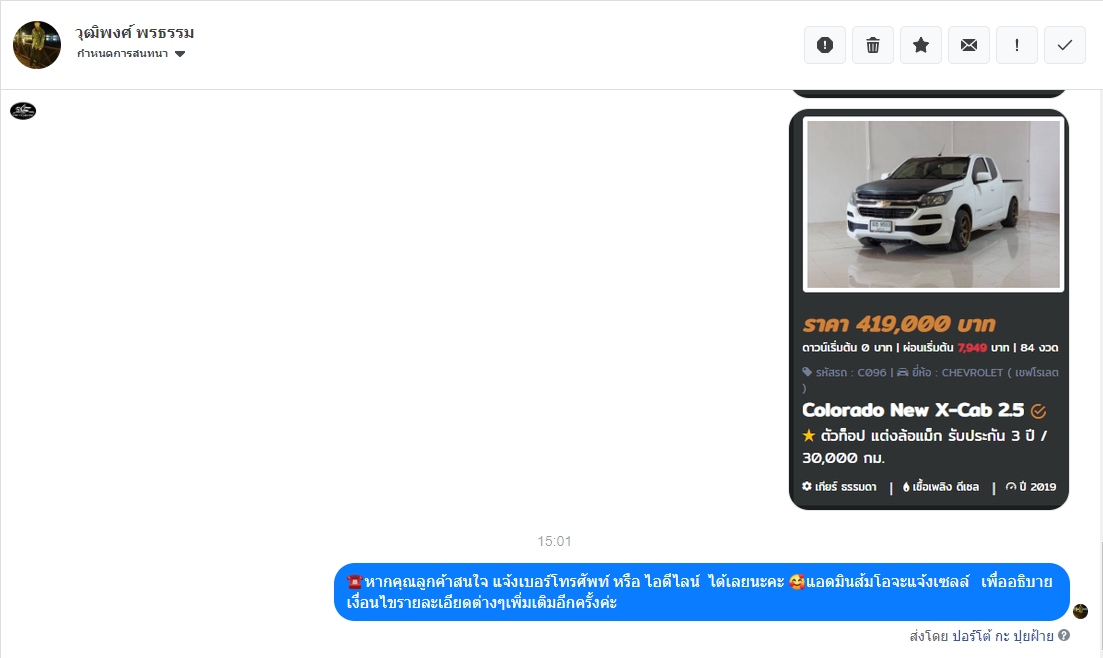Click the ส่งโดย ปอร์โต้ กะ ปุยฝ้าย label
1103x658 pixels.
981,635
